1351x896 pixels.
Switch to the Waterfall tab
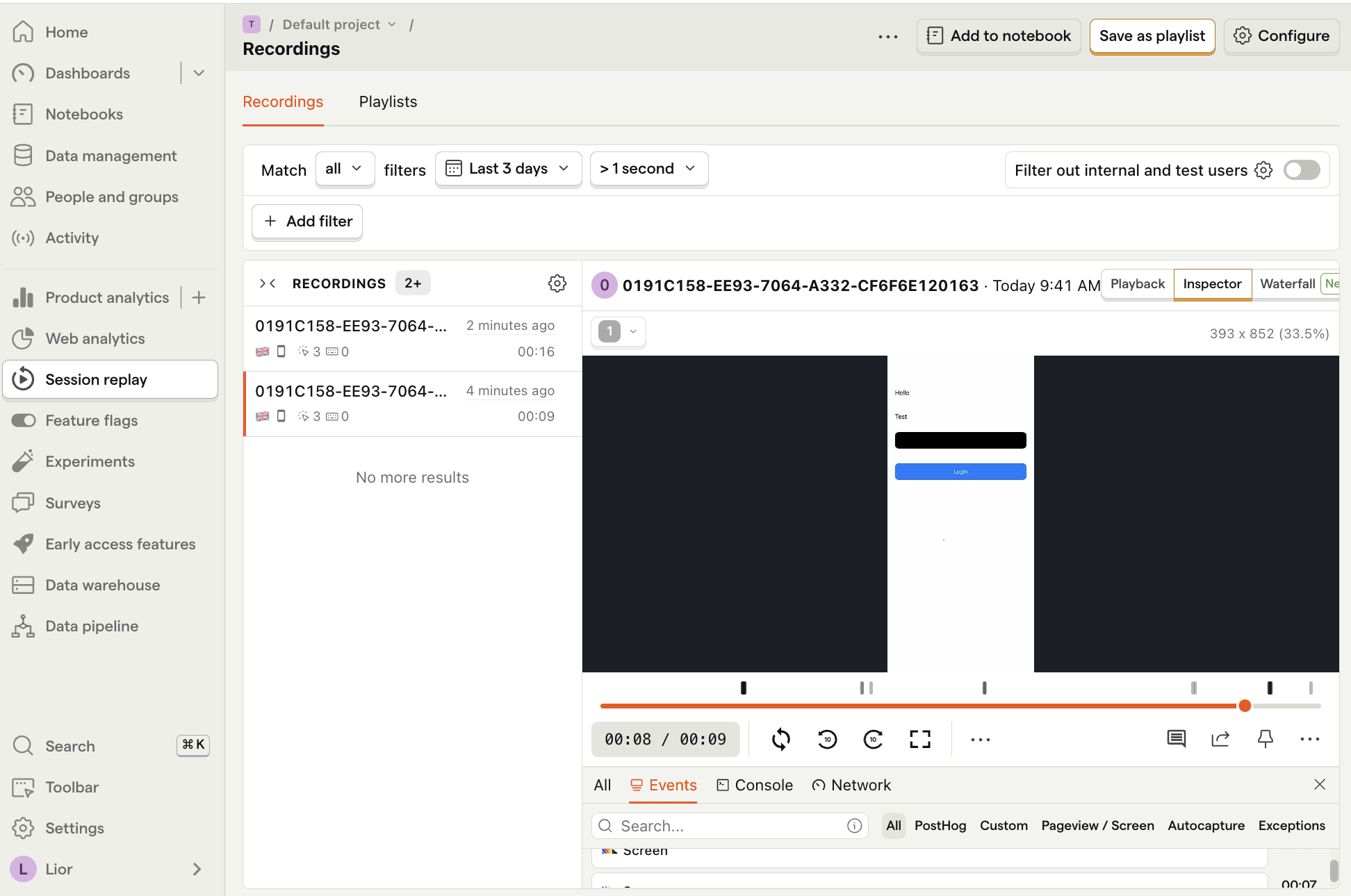(1288, 283)
